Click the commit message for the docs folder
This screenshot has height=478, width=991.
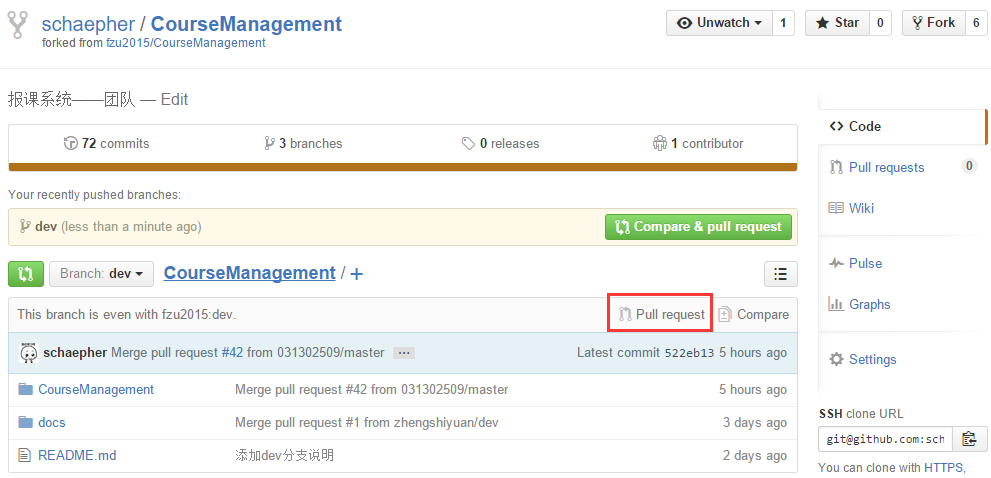pyautogui.click(x=367, y=422)
